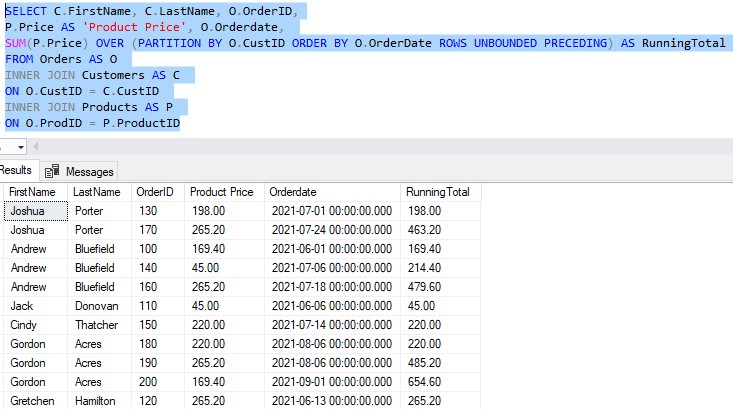Select OrderID cell 110
This screenshot has height=409, width=733.
(158, 306)
